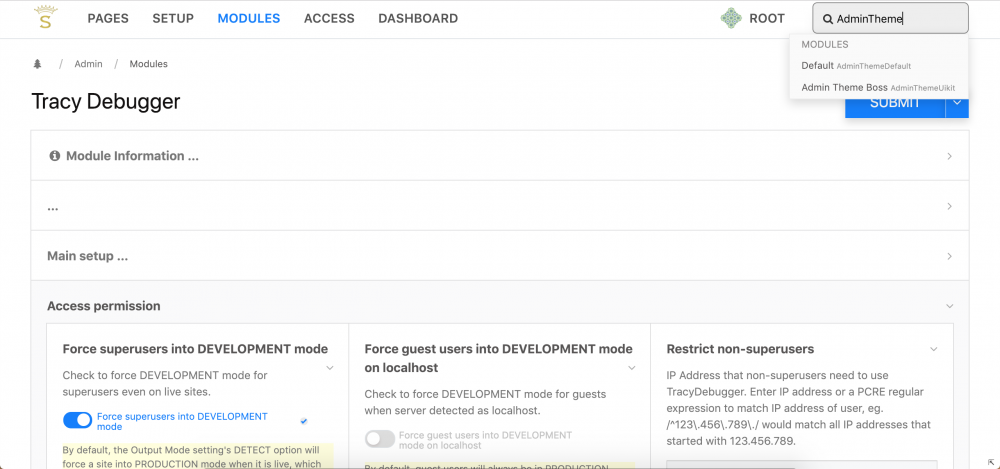Image resolution: width=1000 pixels, height=469 pixels.
Task: Open the Pages menu
Action: point(108,18)
